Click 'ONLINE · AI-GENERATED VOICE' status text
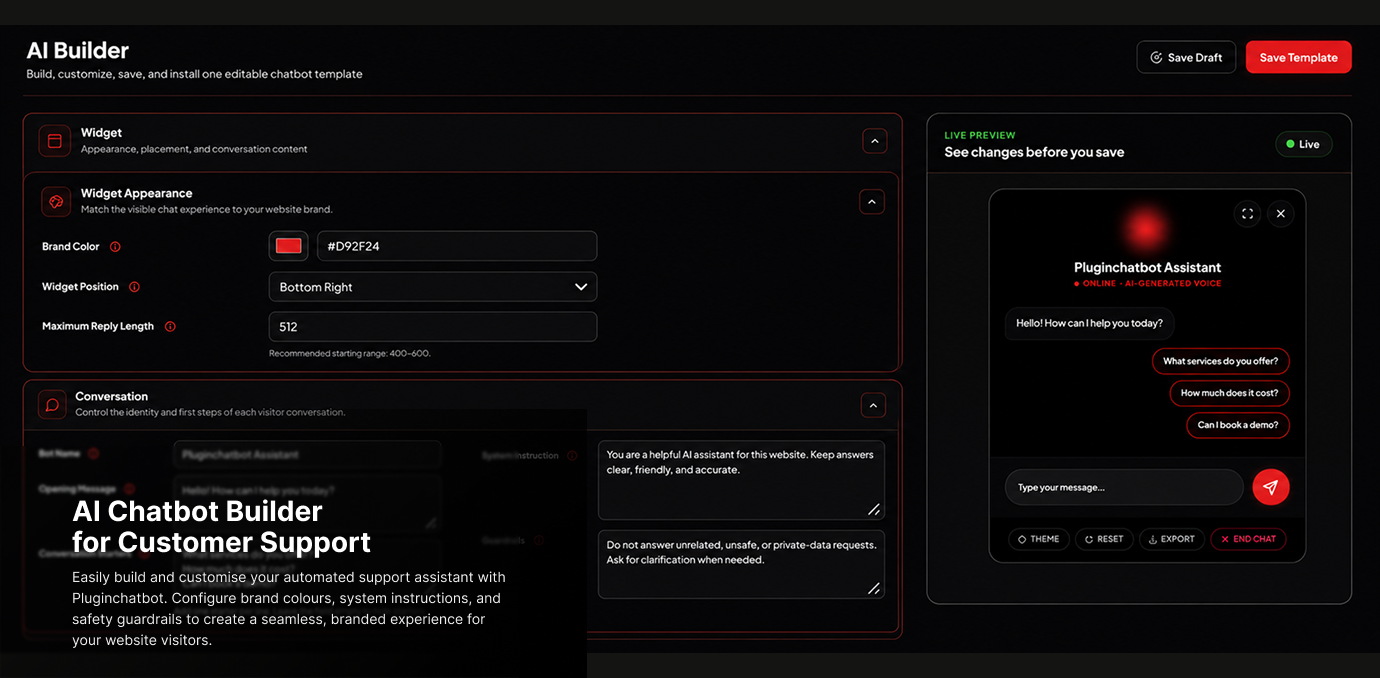 pos(1148,284)
